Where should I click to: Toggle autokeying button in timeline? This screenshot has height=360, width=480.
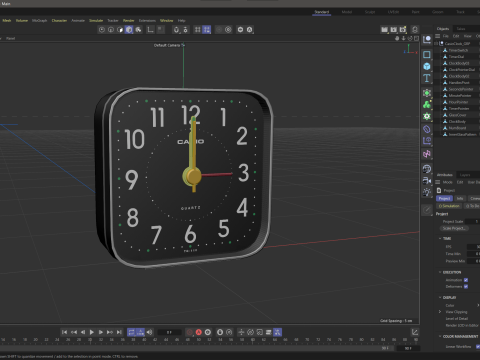click(199, 332)
